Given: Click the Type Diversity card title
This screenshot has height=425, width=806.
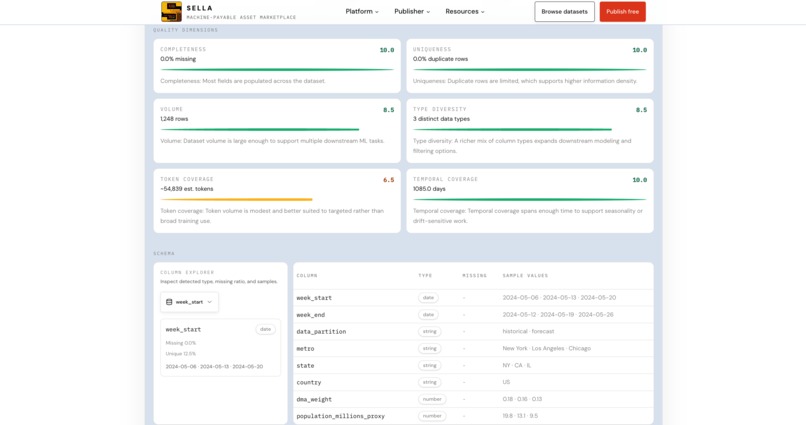Looking at the screenshot, I should click(x=439, y=109).
